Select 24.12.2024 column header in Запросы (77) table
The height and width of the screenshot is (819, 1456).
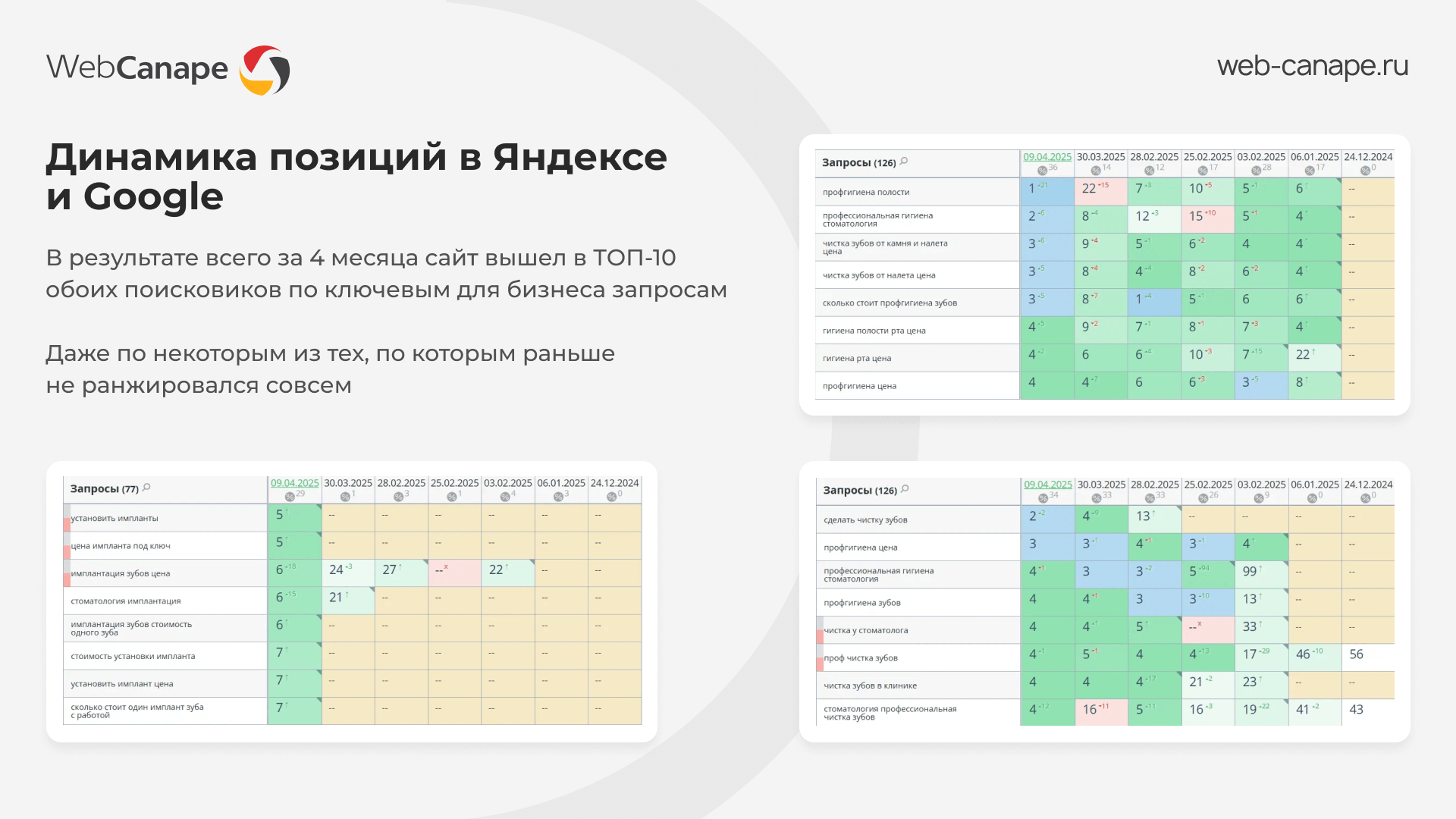pyautogui.click(x=614, y=483)
